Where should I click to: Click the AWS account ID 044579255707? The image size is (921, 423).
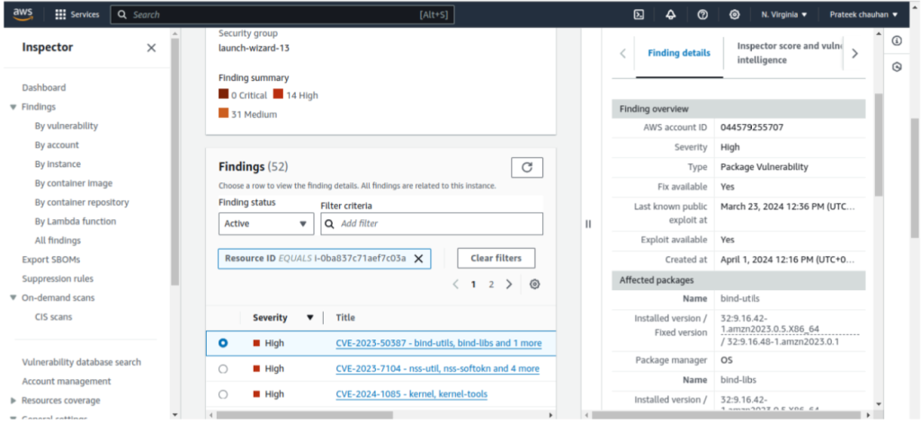(x=752, y=127)
